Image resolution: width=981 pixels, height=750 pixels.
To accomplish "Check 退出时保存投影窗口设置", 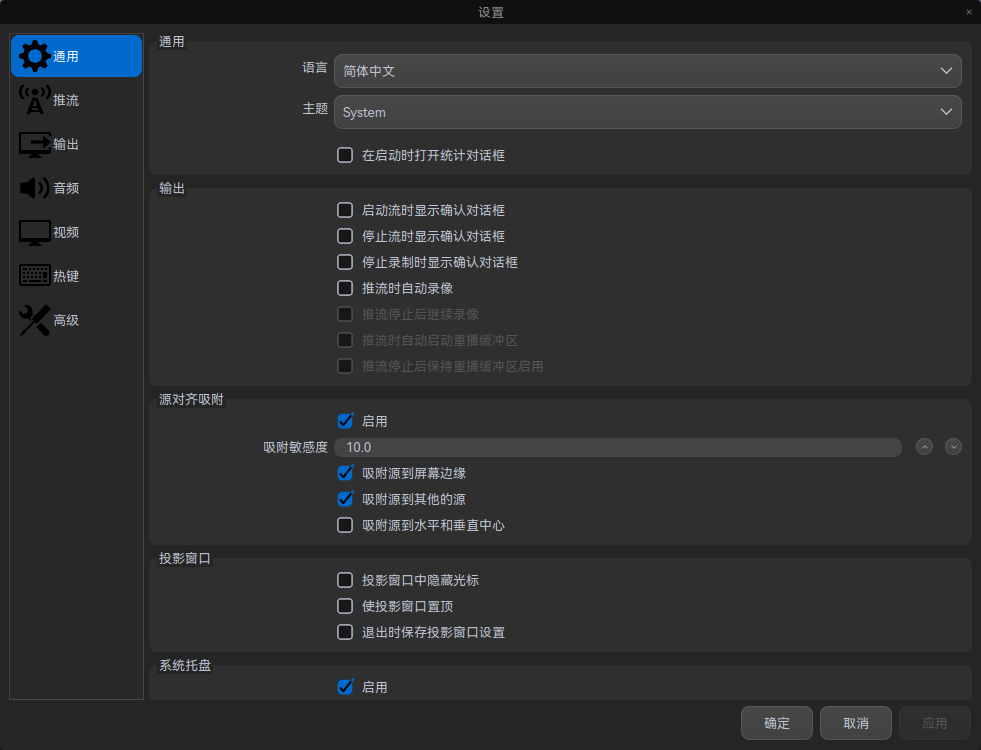I will point(345,632).
